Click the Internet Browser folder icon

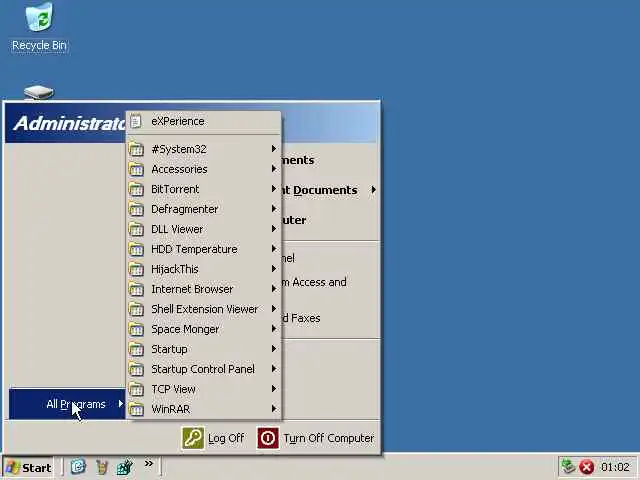click(136, 289)
